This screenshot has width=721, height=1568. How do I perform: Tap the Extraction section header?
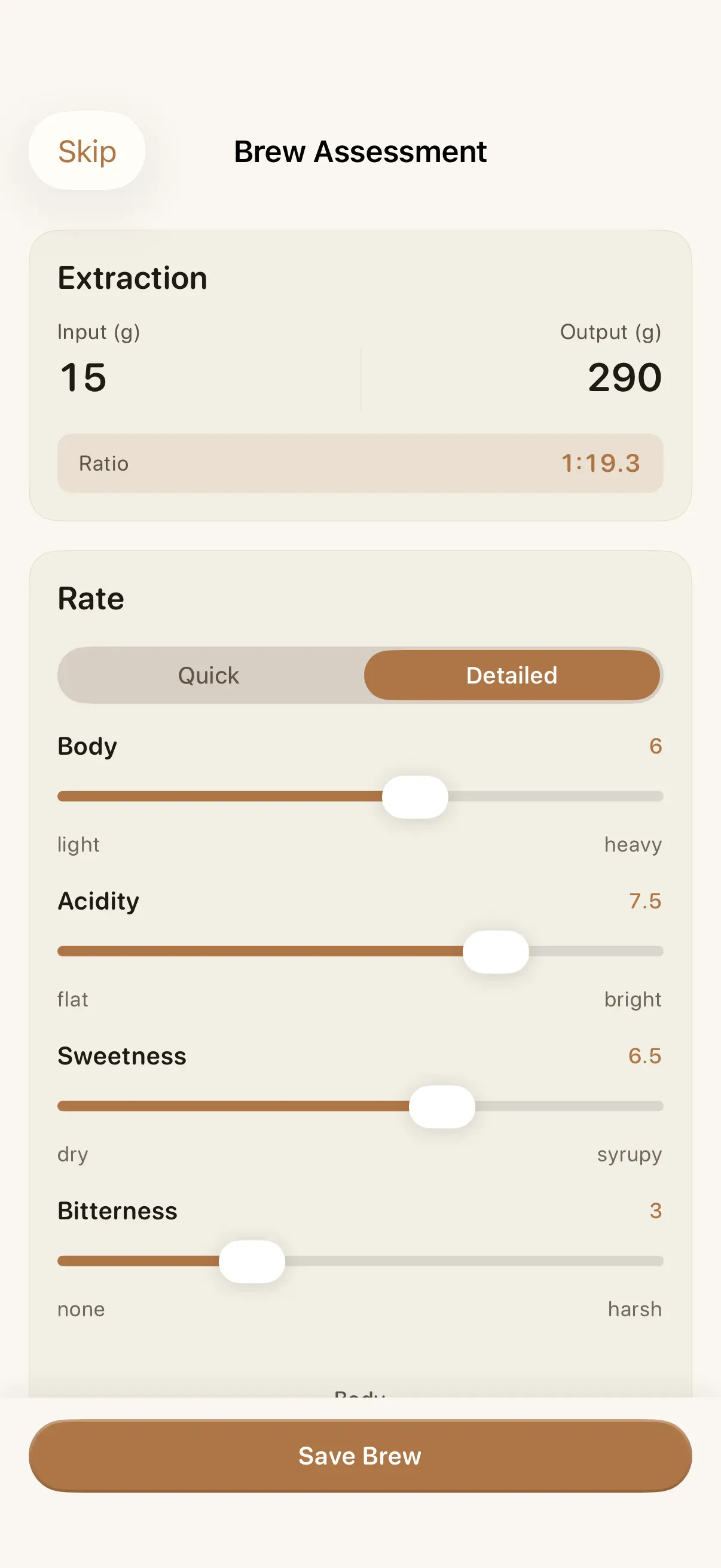pyautogui.click(x=132, y=277)
